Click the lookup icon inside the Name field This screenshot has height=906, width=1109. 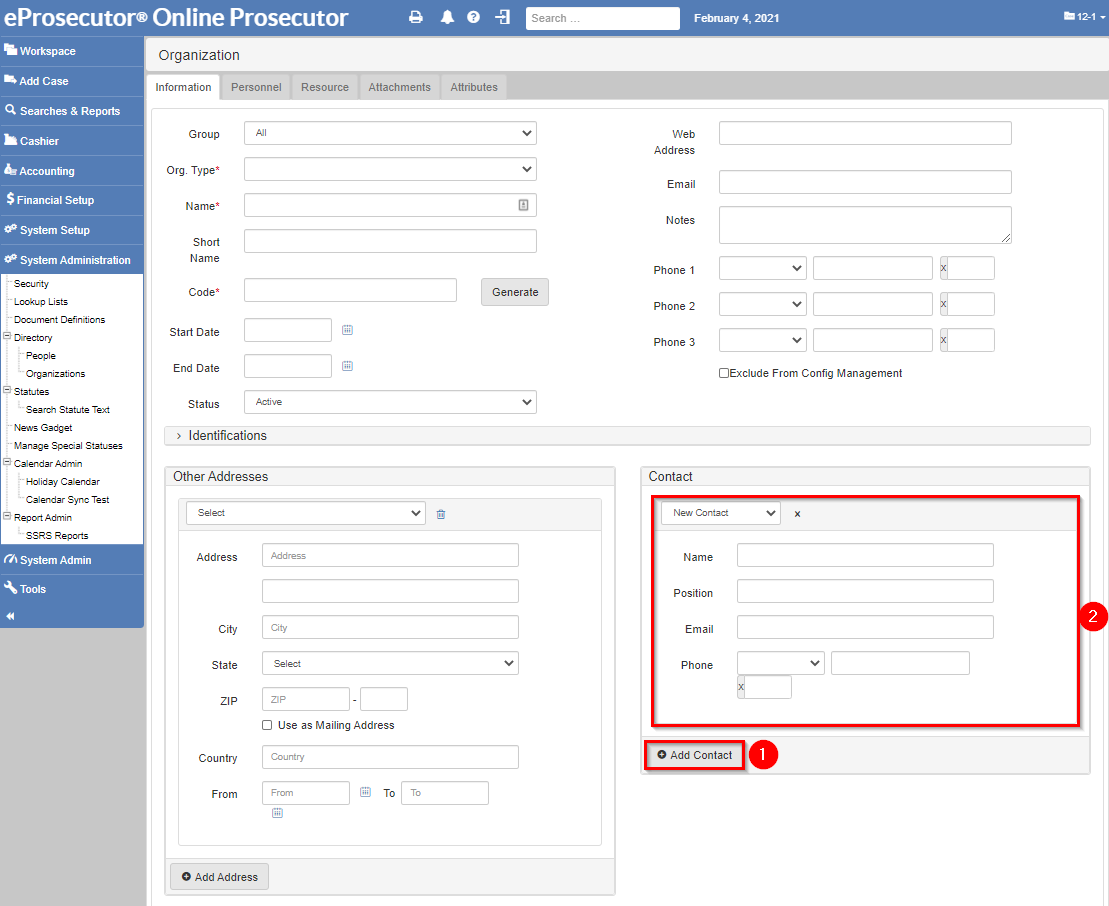tap(523, 204)
